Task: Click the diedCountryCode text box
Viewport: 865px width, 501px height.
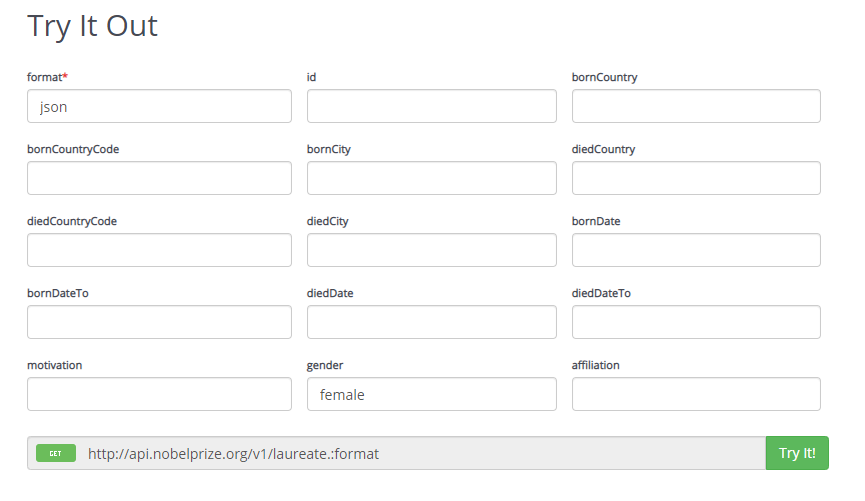Action: pyautogui.click(x=159, y=250)
